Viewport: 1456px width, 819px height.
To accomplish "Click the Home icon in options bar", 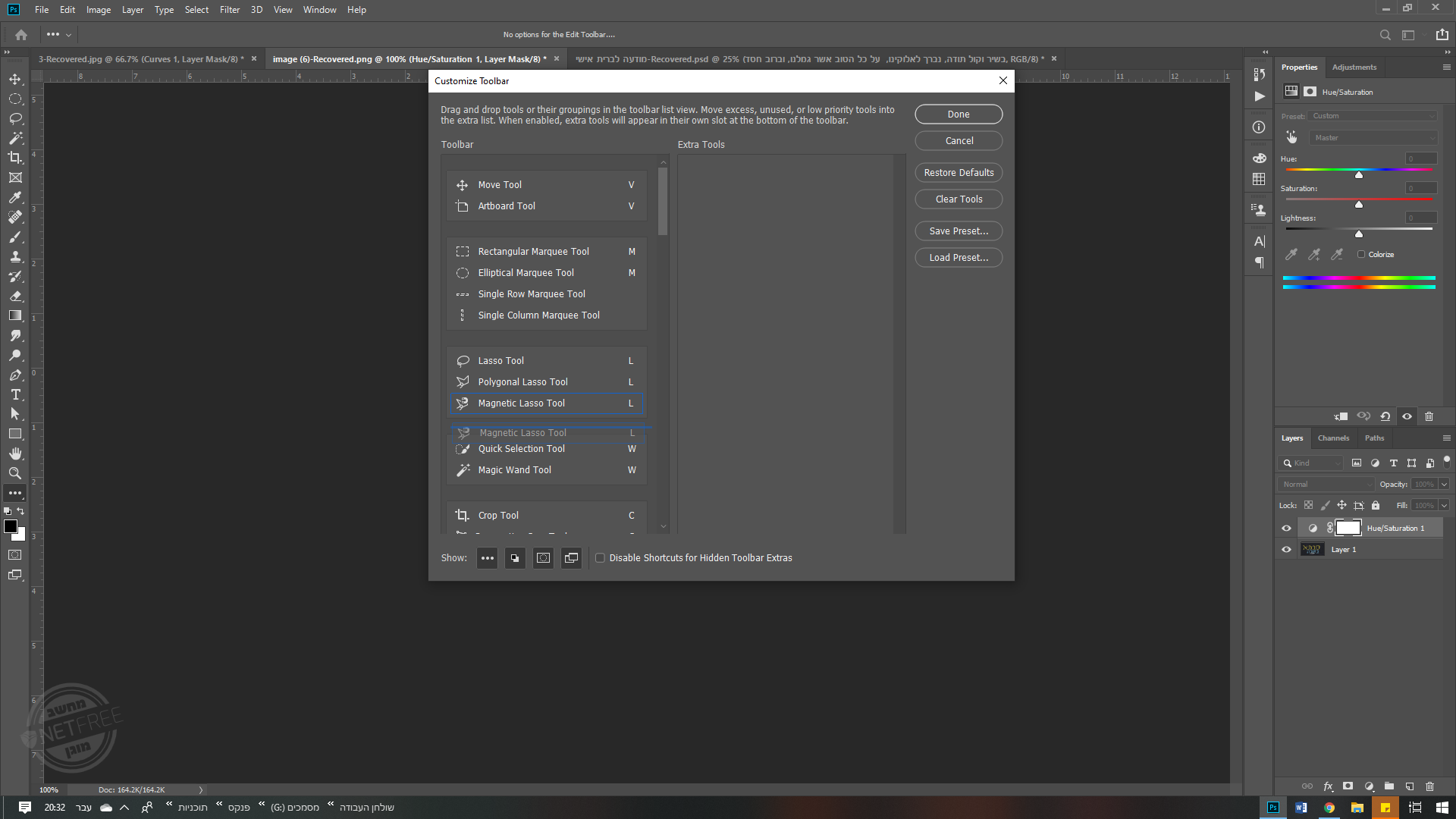I will click(21, 35).
